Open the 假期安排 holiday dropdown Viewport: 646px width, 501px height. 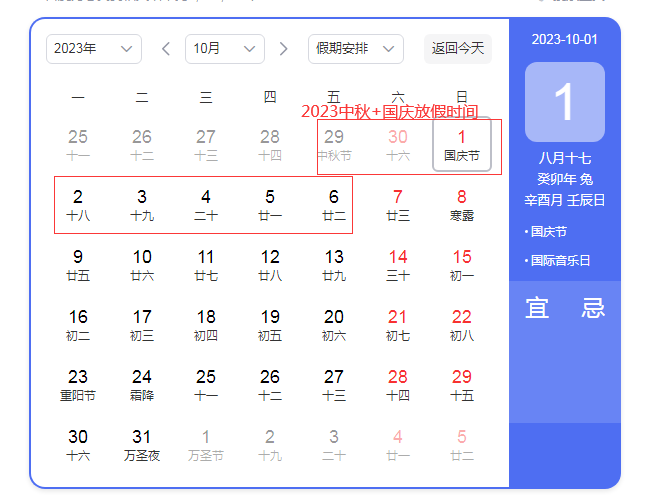(355, 48)
